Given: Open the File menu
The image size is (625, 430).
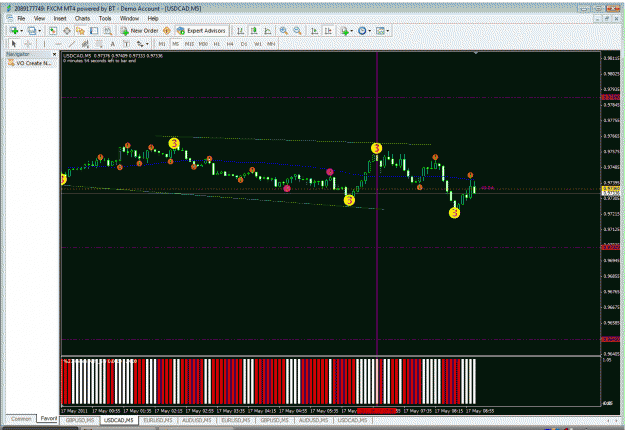Looking at the screenshot, I should pos(21,18).
